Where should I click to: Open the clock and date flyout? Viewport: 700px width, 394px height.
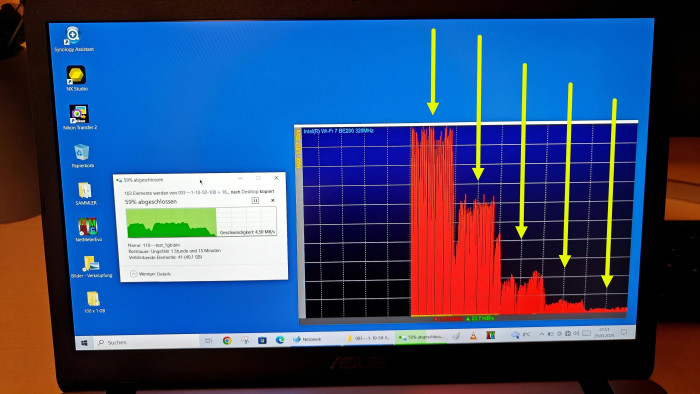(604, 332)
